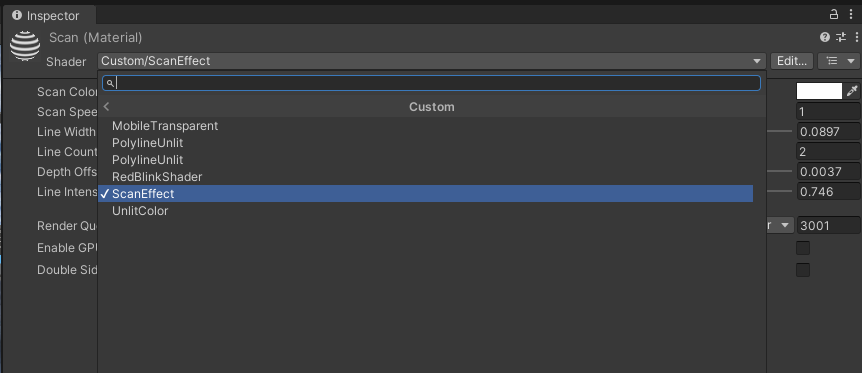Screen dimensions: 862x373
Task: Click the material preset sliders icon
Action: coord(841,37)
